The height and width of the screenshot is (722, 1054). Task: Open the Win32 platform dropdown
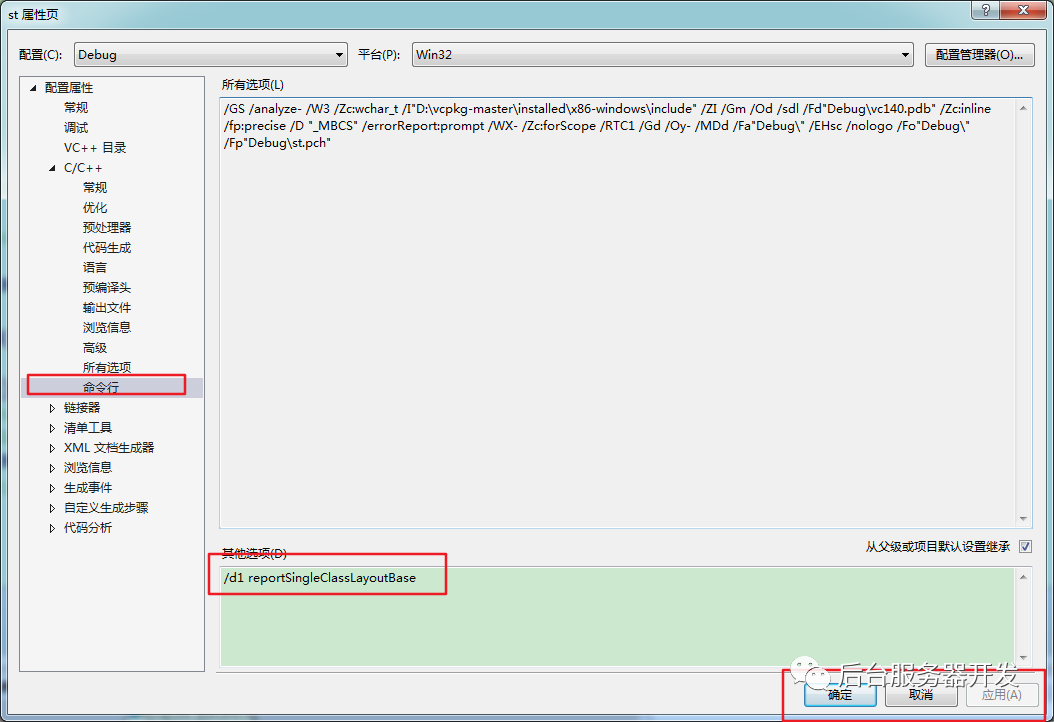(x=662, y=55)
